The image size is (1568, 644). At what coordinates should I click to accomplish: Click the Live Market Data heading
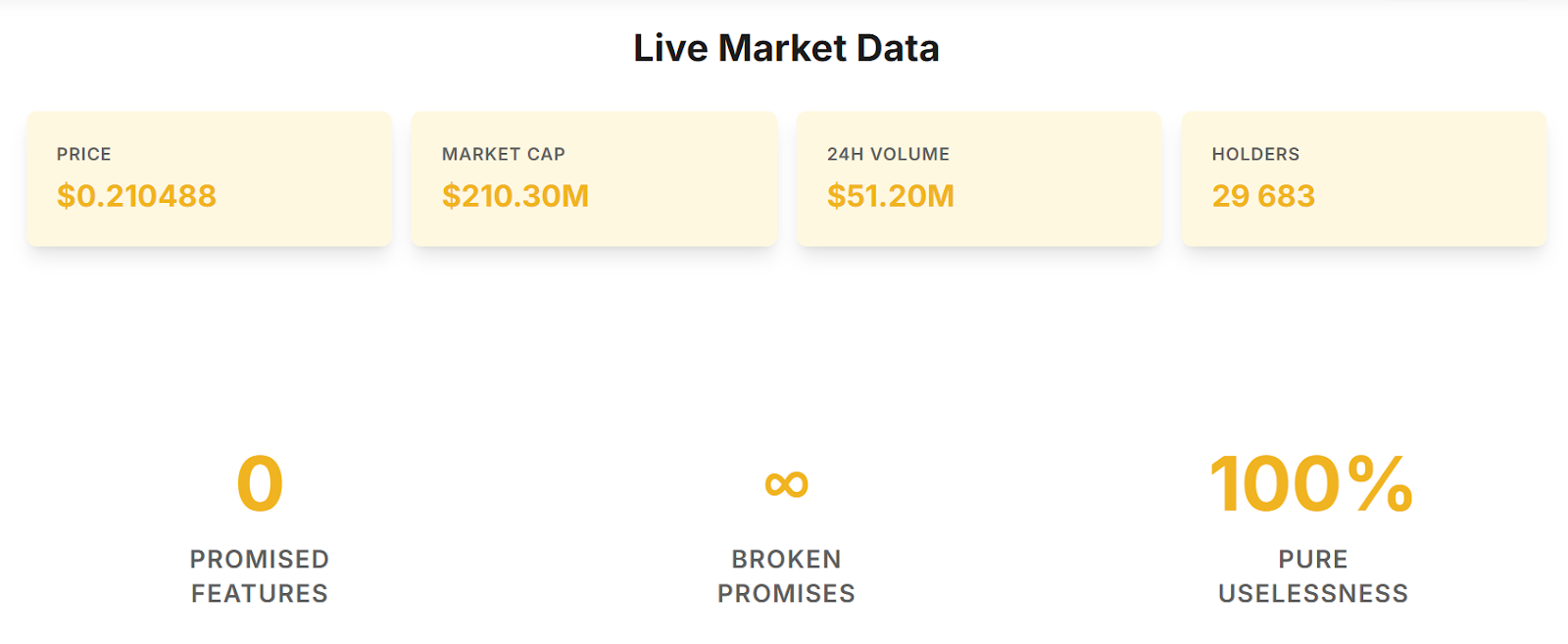pos(786,48)
